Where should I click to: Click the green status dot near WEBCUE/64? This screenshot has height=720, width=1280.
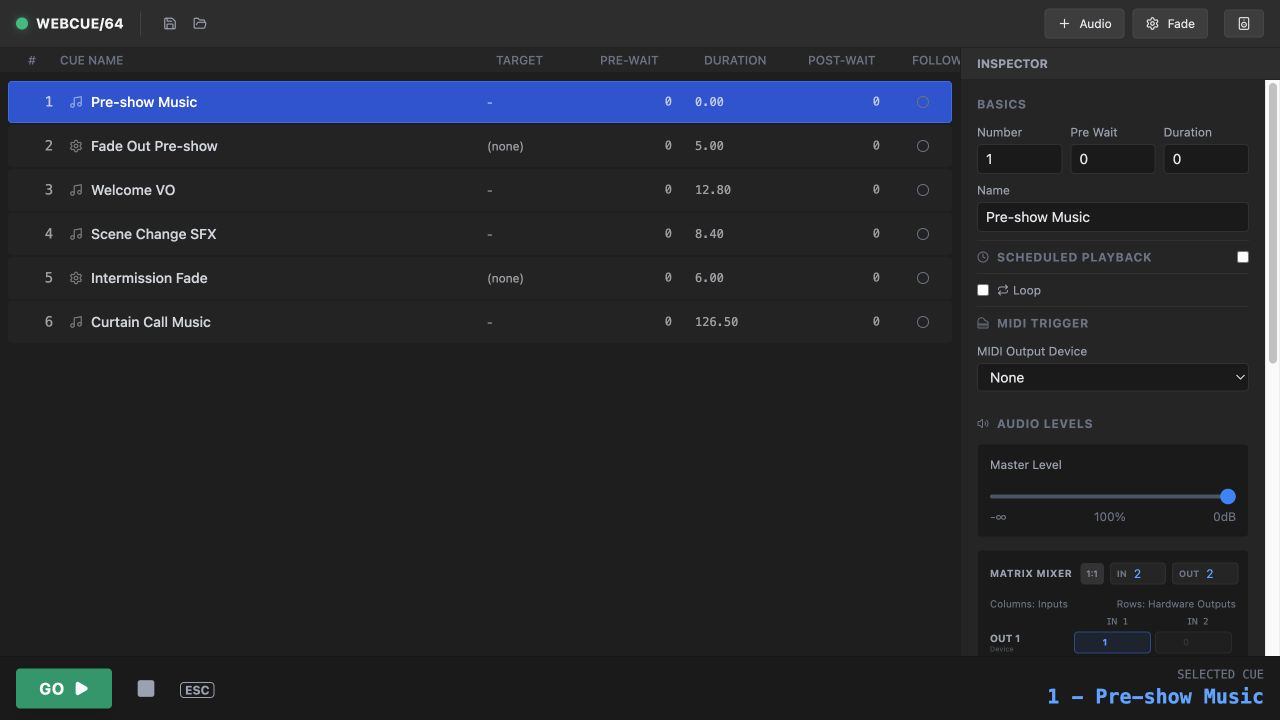point(22,23)
